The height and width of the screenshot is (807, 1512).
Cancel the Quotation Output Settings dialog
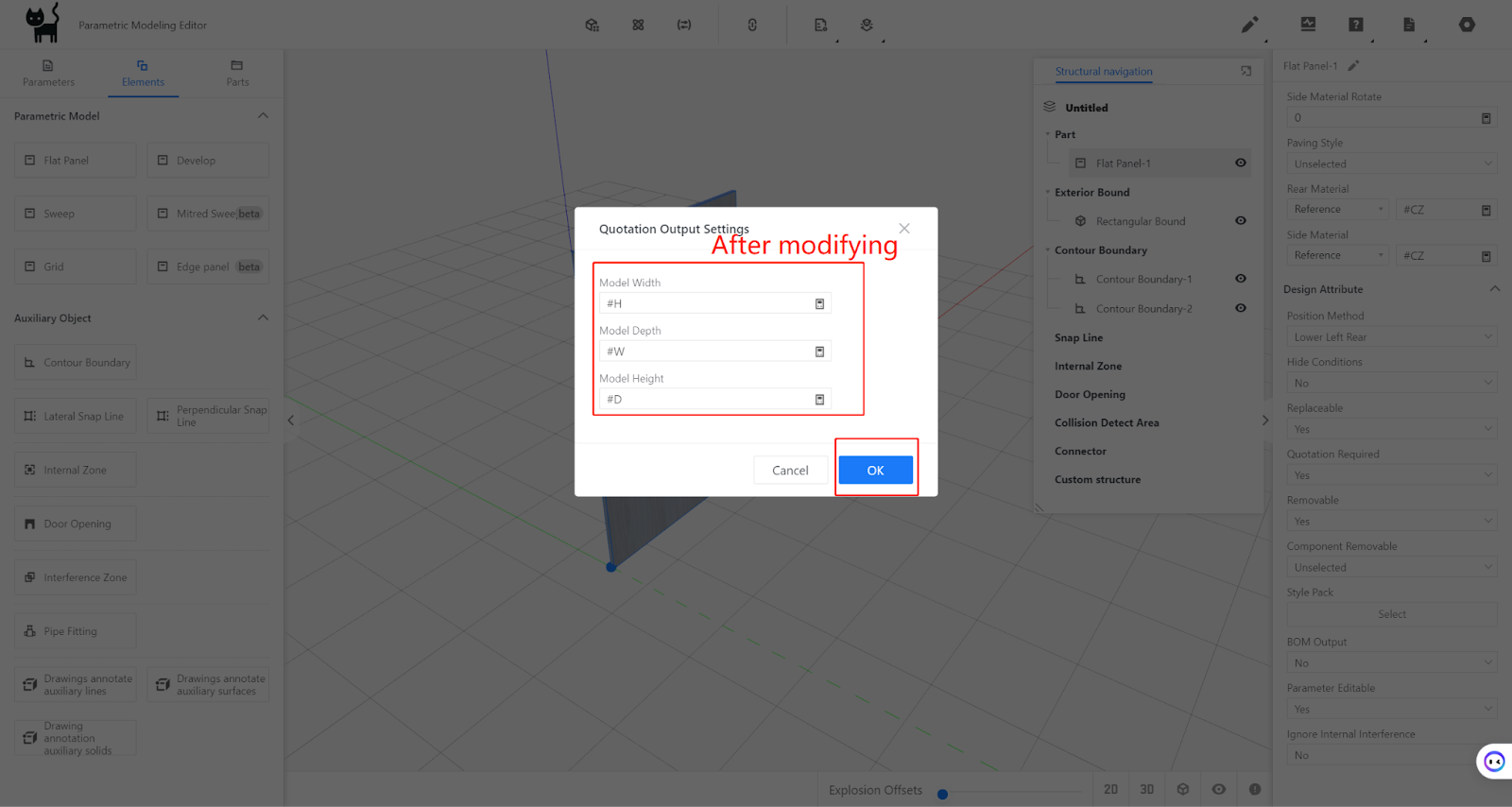pos(790,470)
